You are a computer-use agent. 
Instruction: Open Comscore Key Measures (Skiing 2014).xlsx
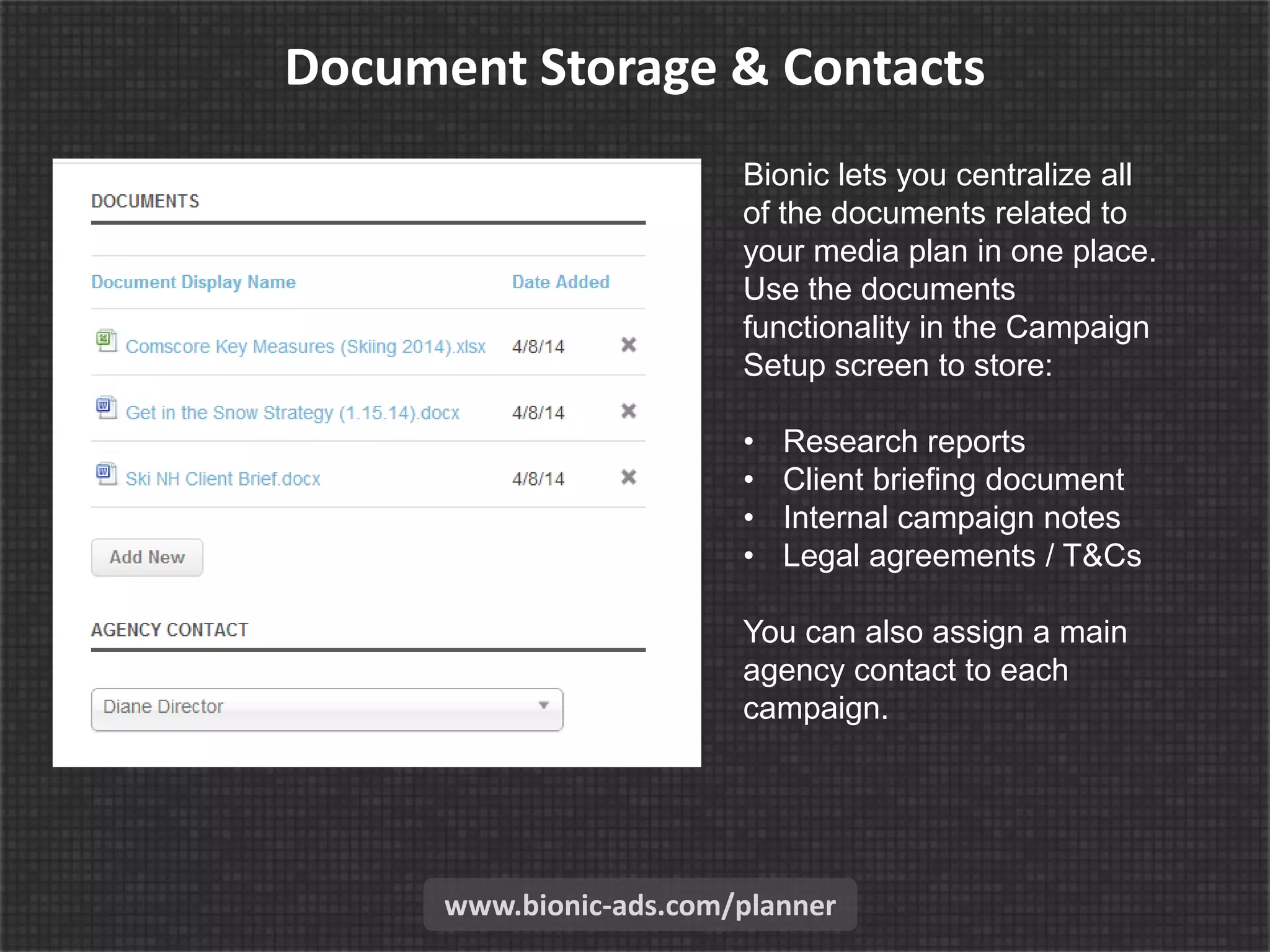pos(305,346)
